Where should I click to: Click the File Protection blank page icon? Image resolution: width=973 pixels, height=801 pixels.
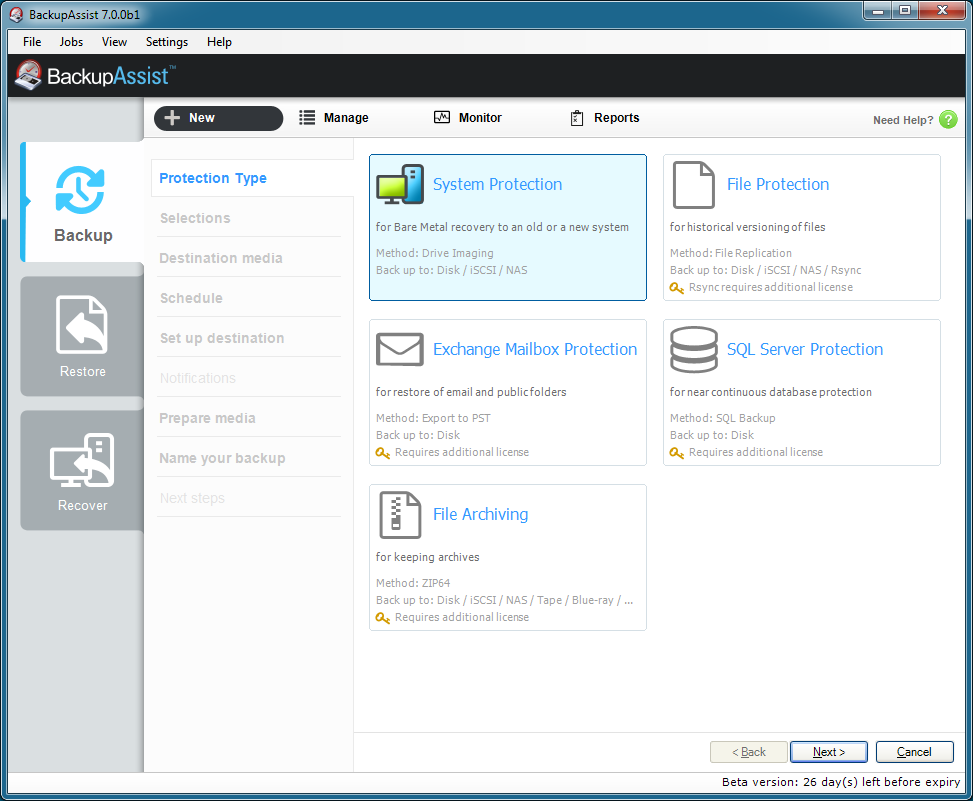[694, 185]
